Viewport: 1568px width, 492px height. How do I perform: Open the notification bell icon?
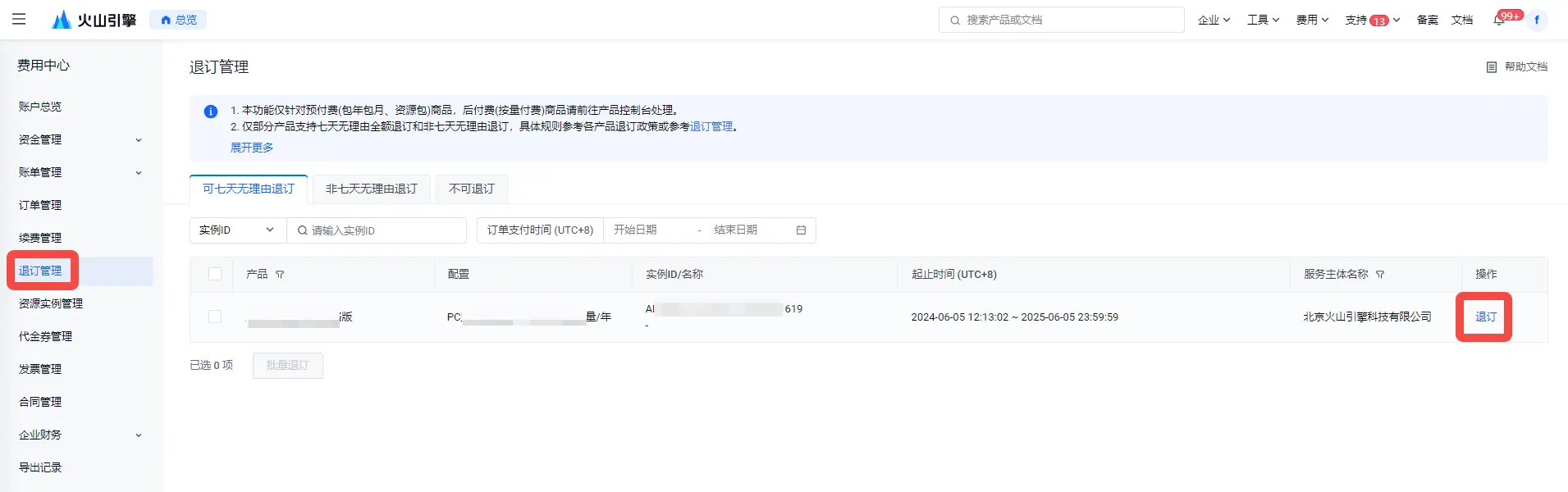coord(1499,20)
